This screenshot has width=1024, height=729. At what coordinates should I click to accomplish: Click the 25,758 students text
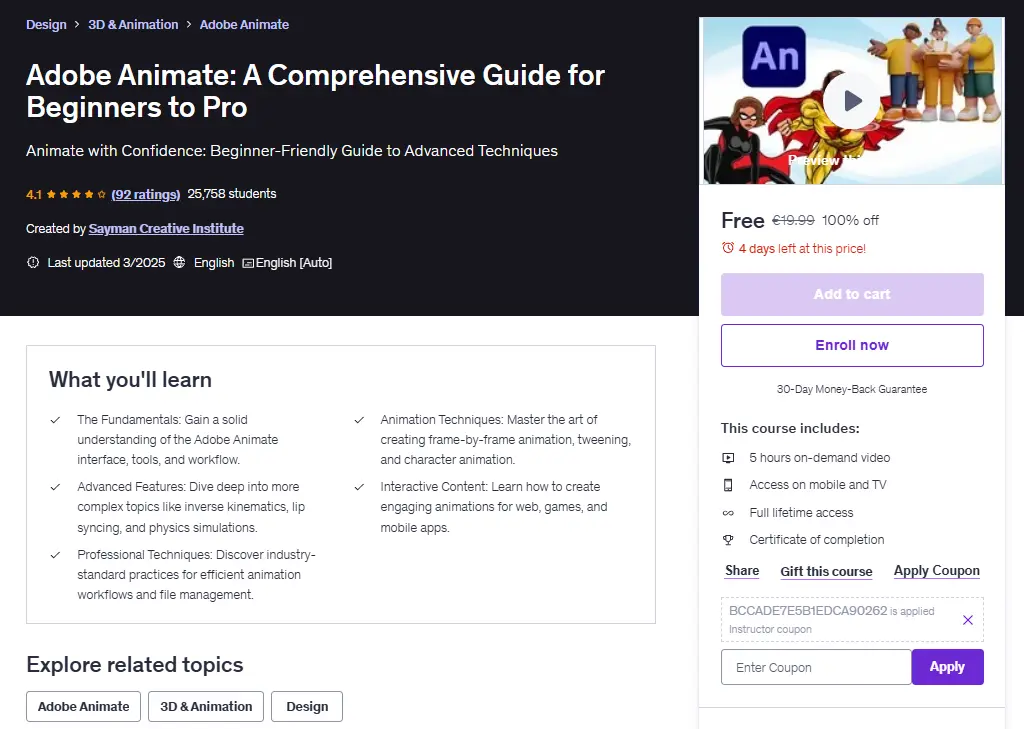[232, 194]
